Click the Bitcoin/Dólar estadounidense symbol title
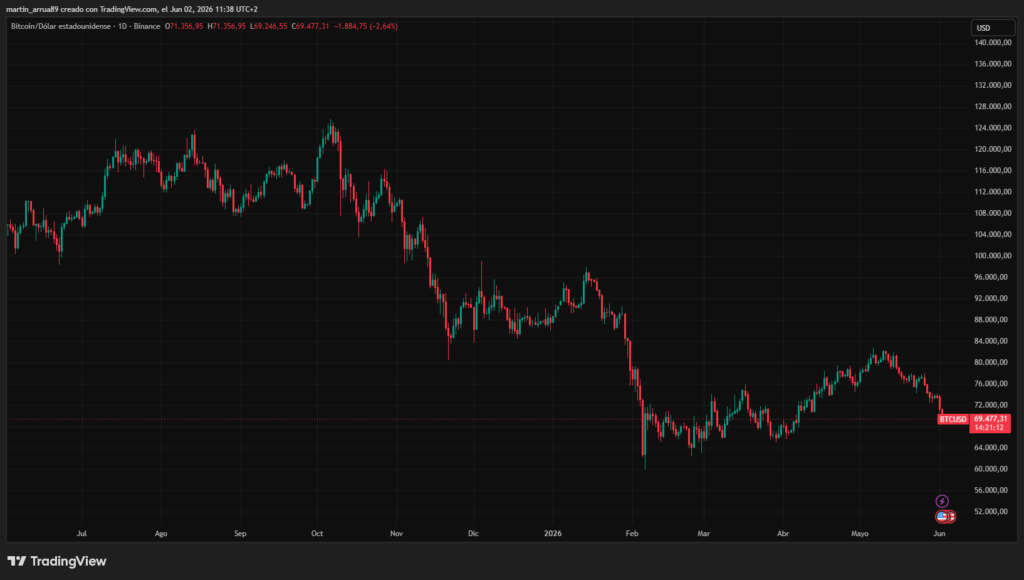The image size is (1024, 580). tap(61, 26)
